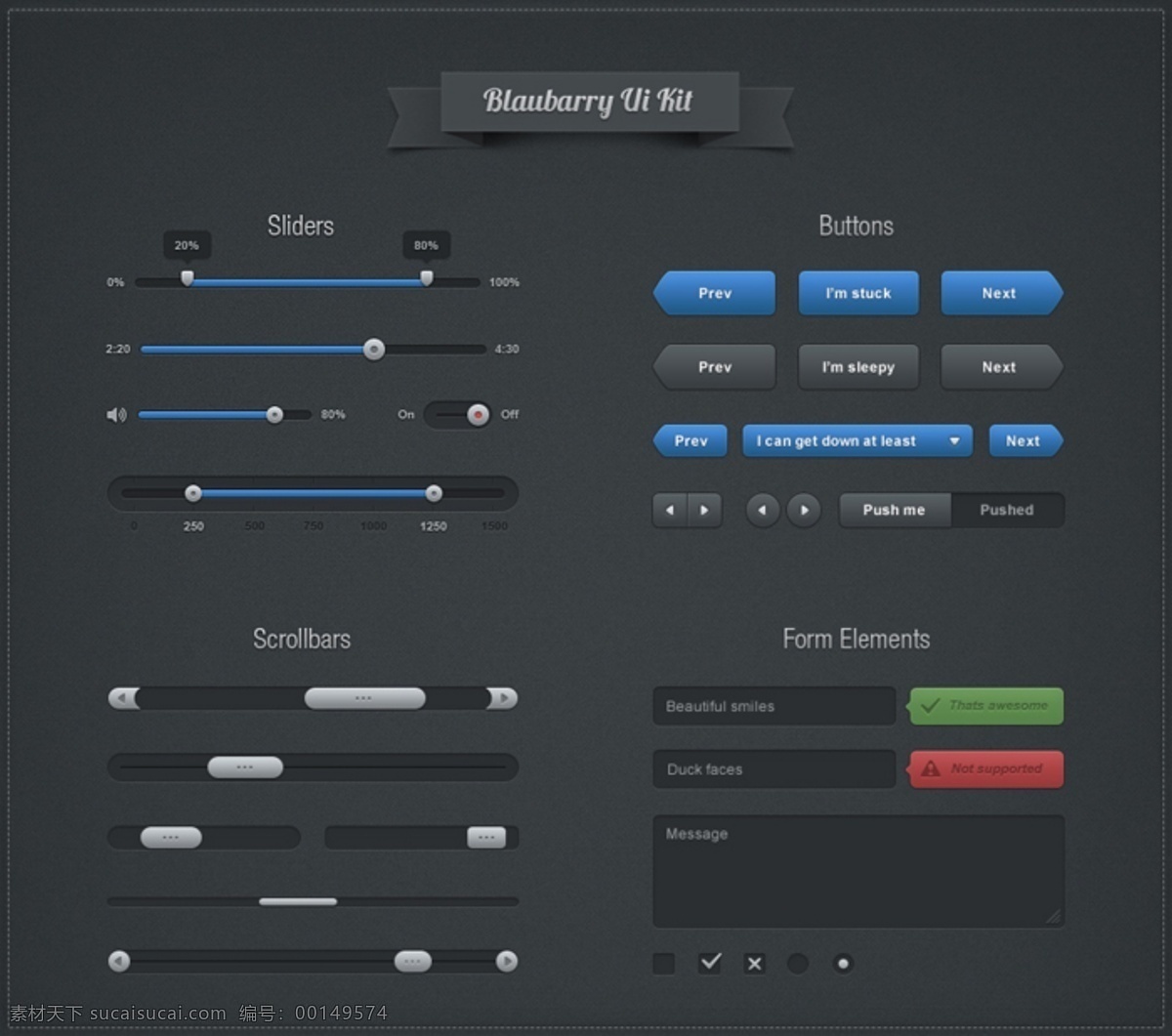
Task: Click the "Beautiful smiles" input field
Action: [x=774, y=706]
